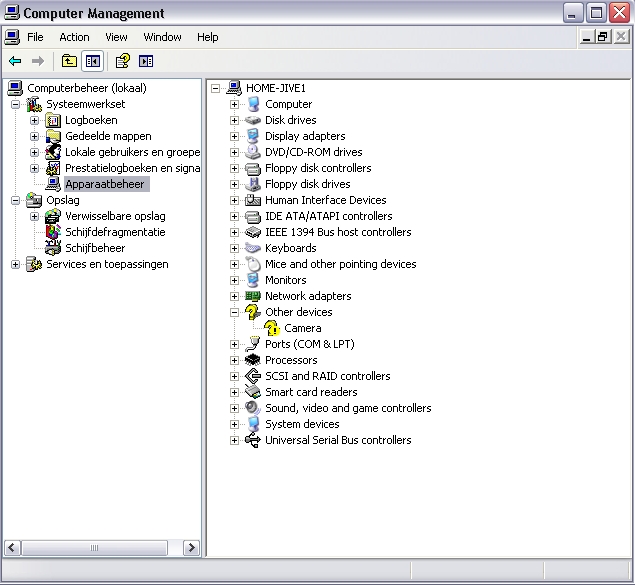The image size is (635, 585).
Task: Open the Window menu
Action: click(162, 37)
